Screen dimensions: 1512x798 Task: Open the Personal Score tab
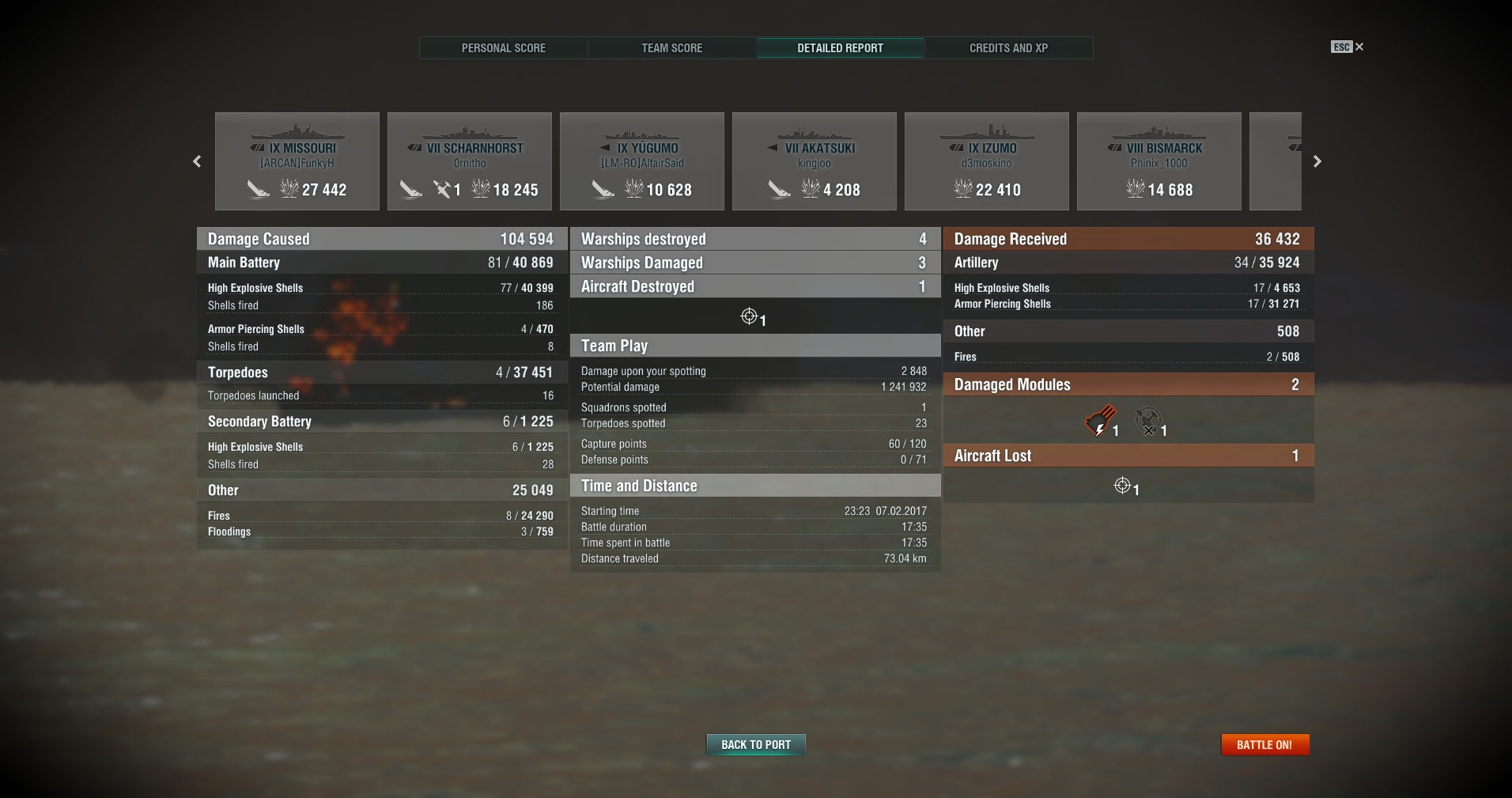pos(504,48)
